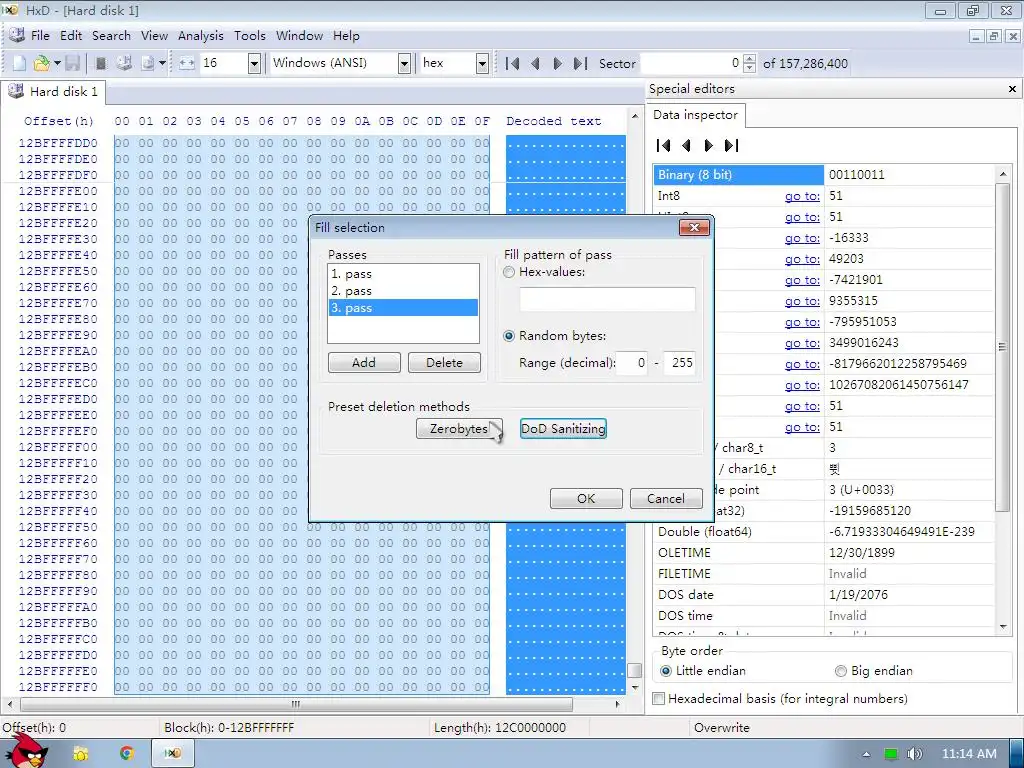Follow go to link beside value -16333
This screenshot has width=1024, height=768.
click(802, 238)
